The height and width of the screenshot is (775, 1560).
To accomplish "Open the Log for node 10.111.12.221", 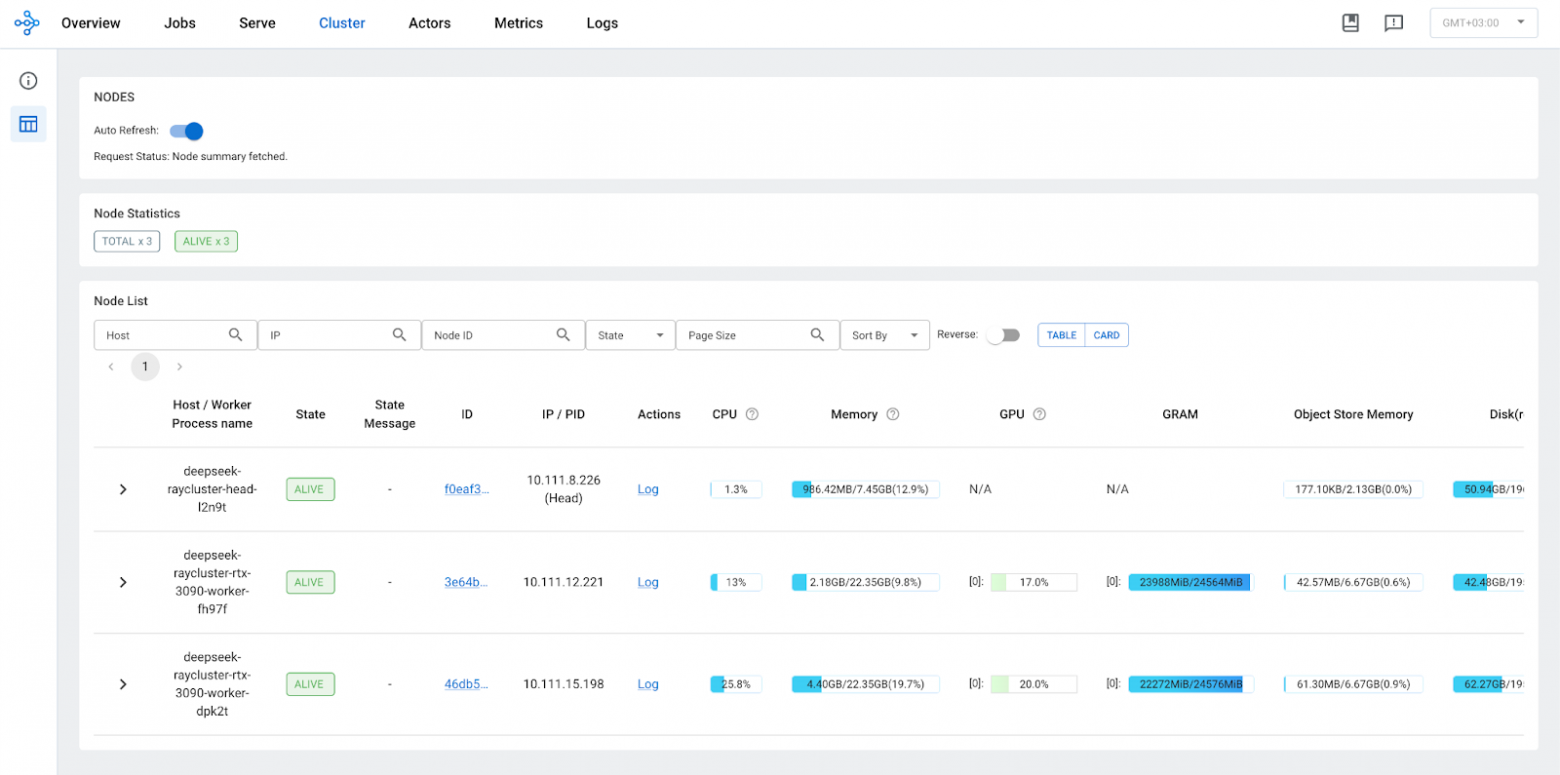I will click(647, 582).
